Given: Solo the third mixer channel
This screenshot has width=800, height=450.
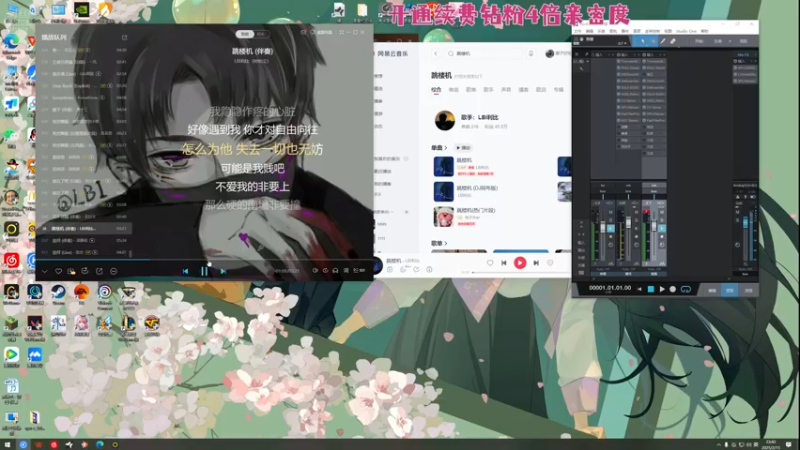Looking at the screenshot, I should 662,220.
